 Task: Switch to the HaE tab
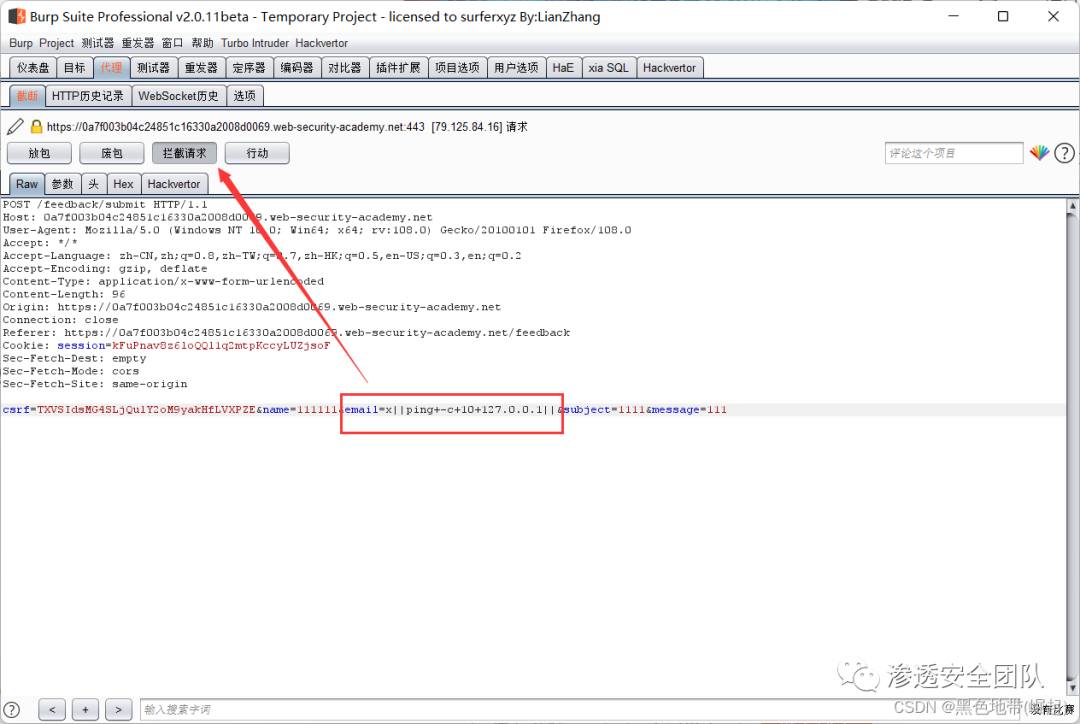[x=563, y=68]
